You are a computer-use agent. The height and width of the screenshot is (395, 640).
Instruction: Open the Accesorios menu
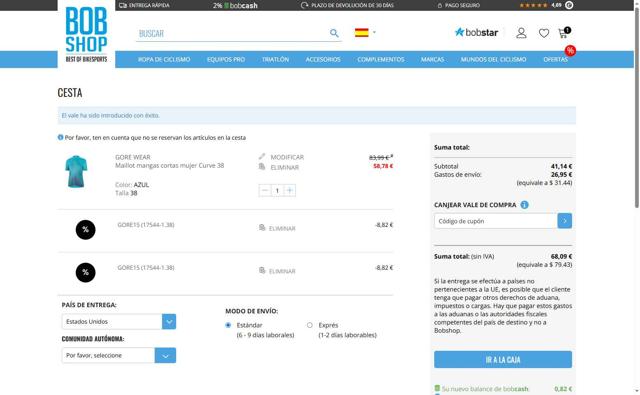coord(323,60)
